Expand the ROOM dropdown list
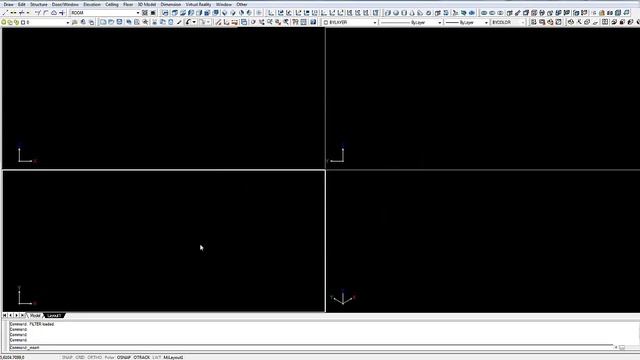Viewport: 640px width, 360px height. 138,13
